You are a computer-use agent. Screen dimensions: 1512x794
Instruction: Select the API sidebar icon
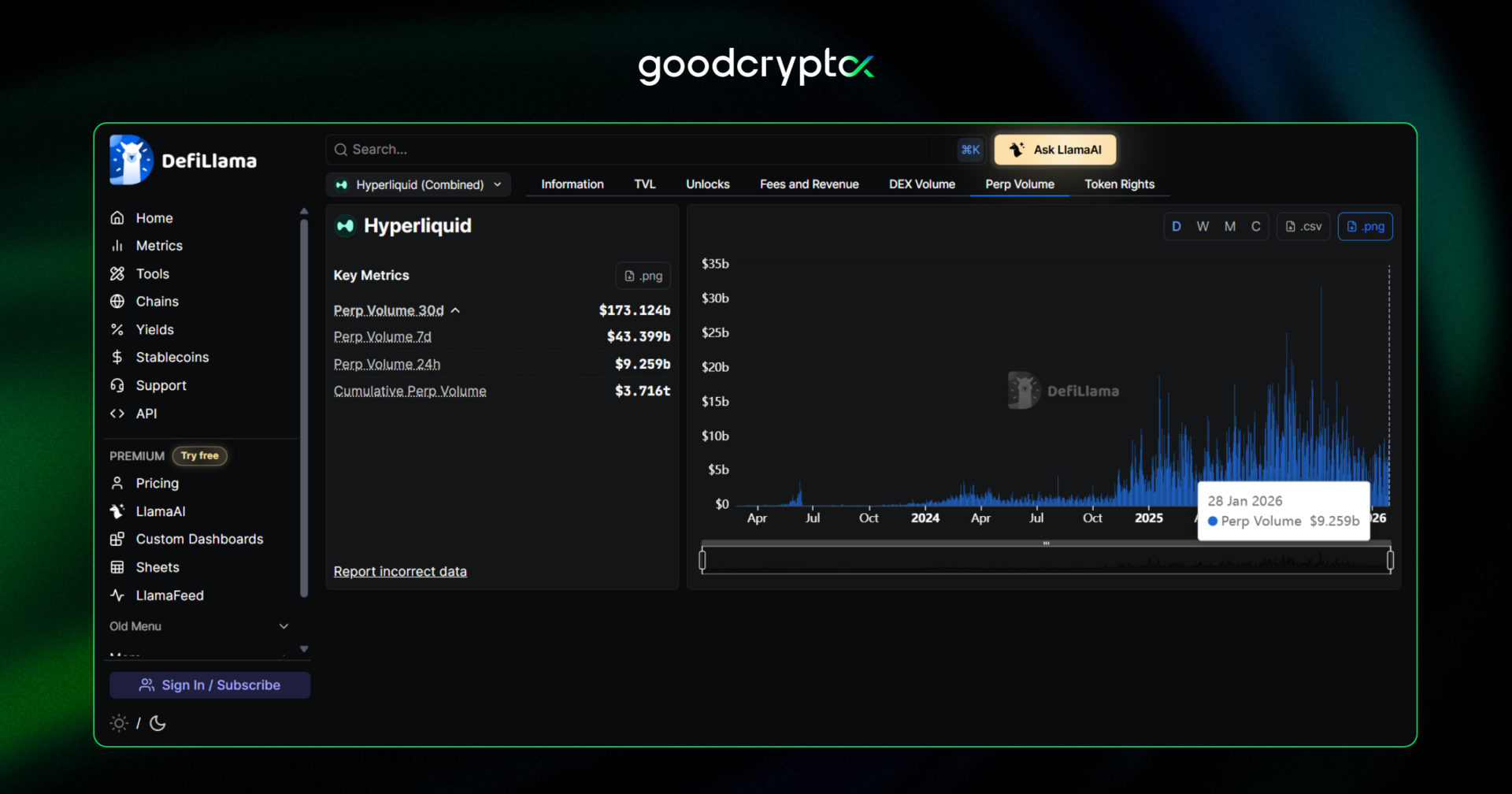[117, 413]
